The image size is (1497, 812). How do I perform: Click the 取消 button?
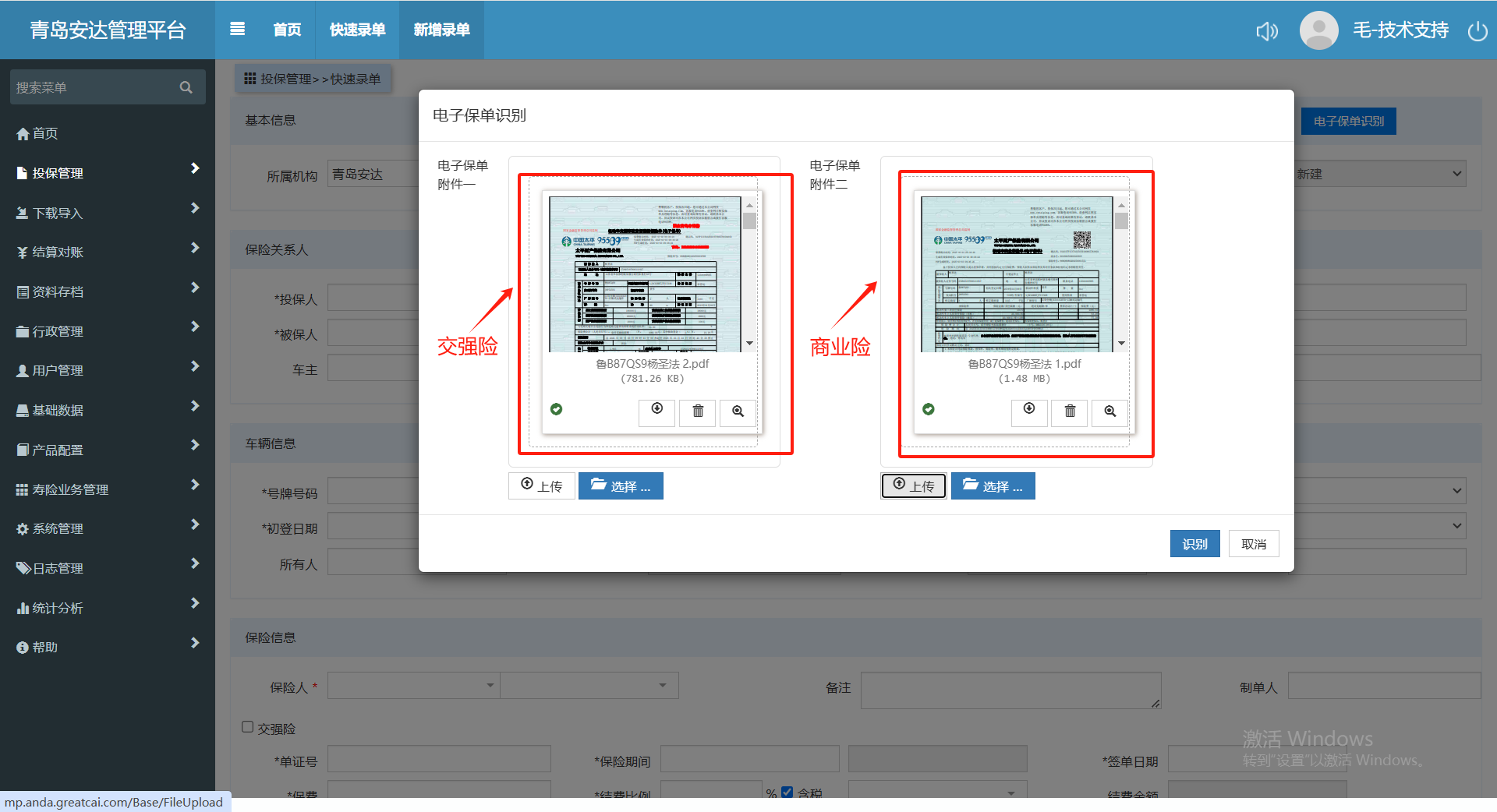pyautogui.click(x=1254, y=544)
